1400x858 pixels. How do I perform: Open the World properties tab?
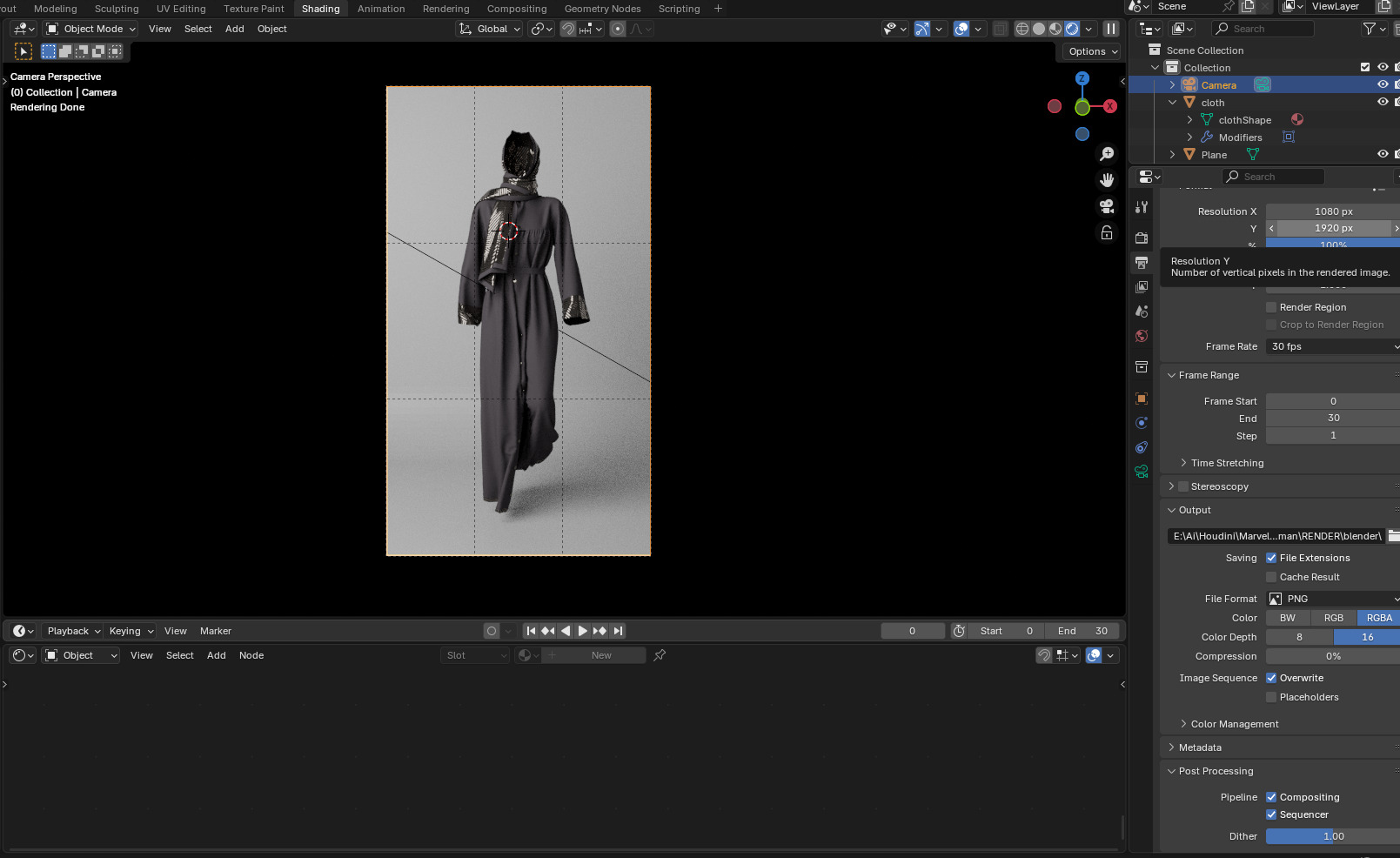1142,336
